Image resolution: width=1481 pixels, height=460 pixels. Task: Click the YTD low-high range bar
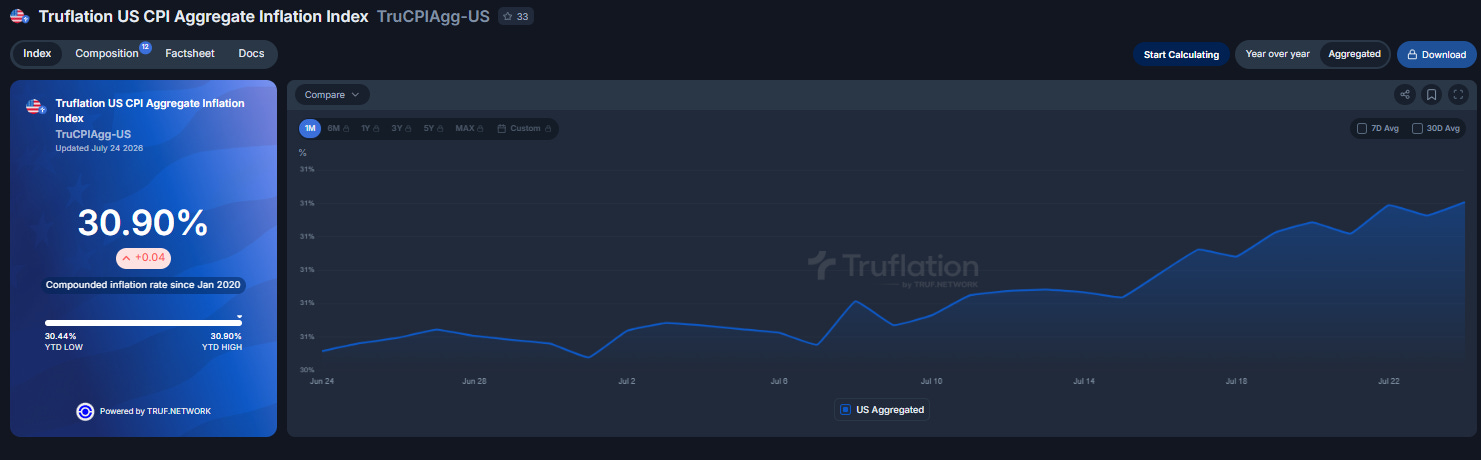point(143,322)
